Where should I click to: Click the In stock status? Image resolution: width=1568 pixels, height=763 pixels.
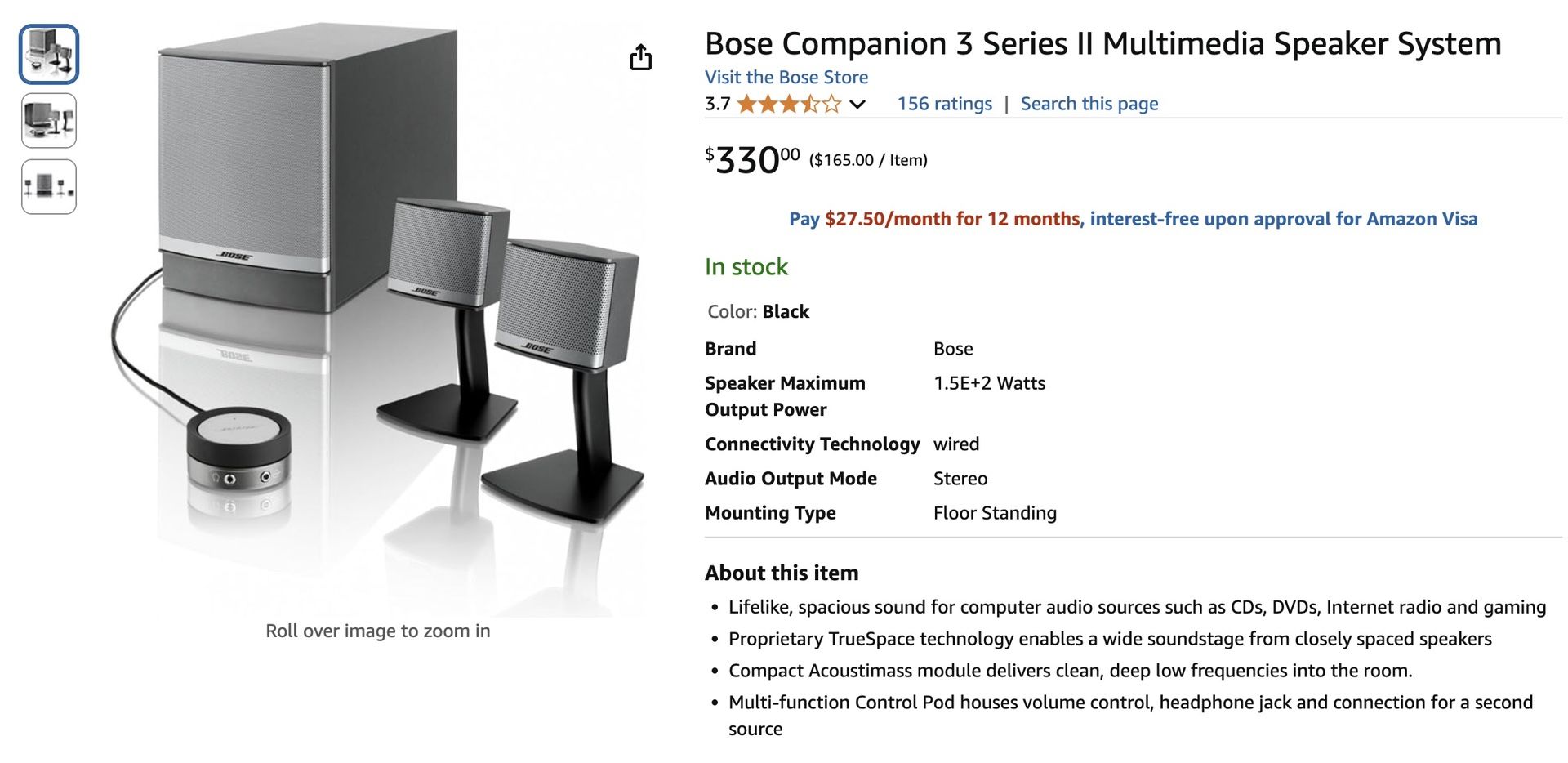tap(746, 266)
